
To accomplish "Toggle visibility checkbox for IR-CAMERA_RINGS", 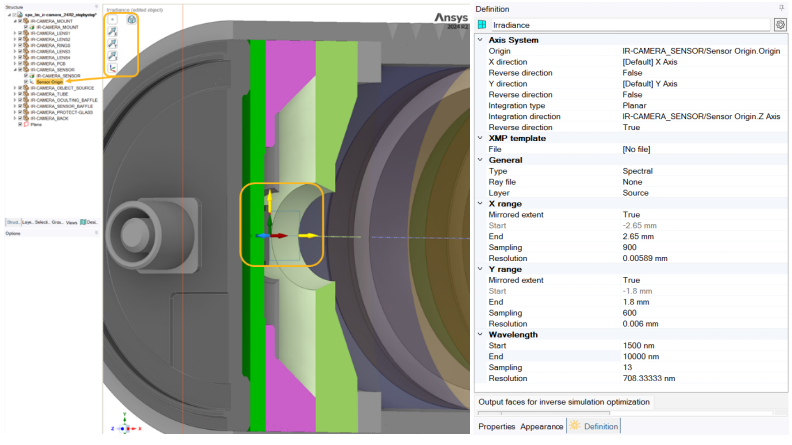I will click(x=20, y=45).
